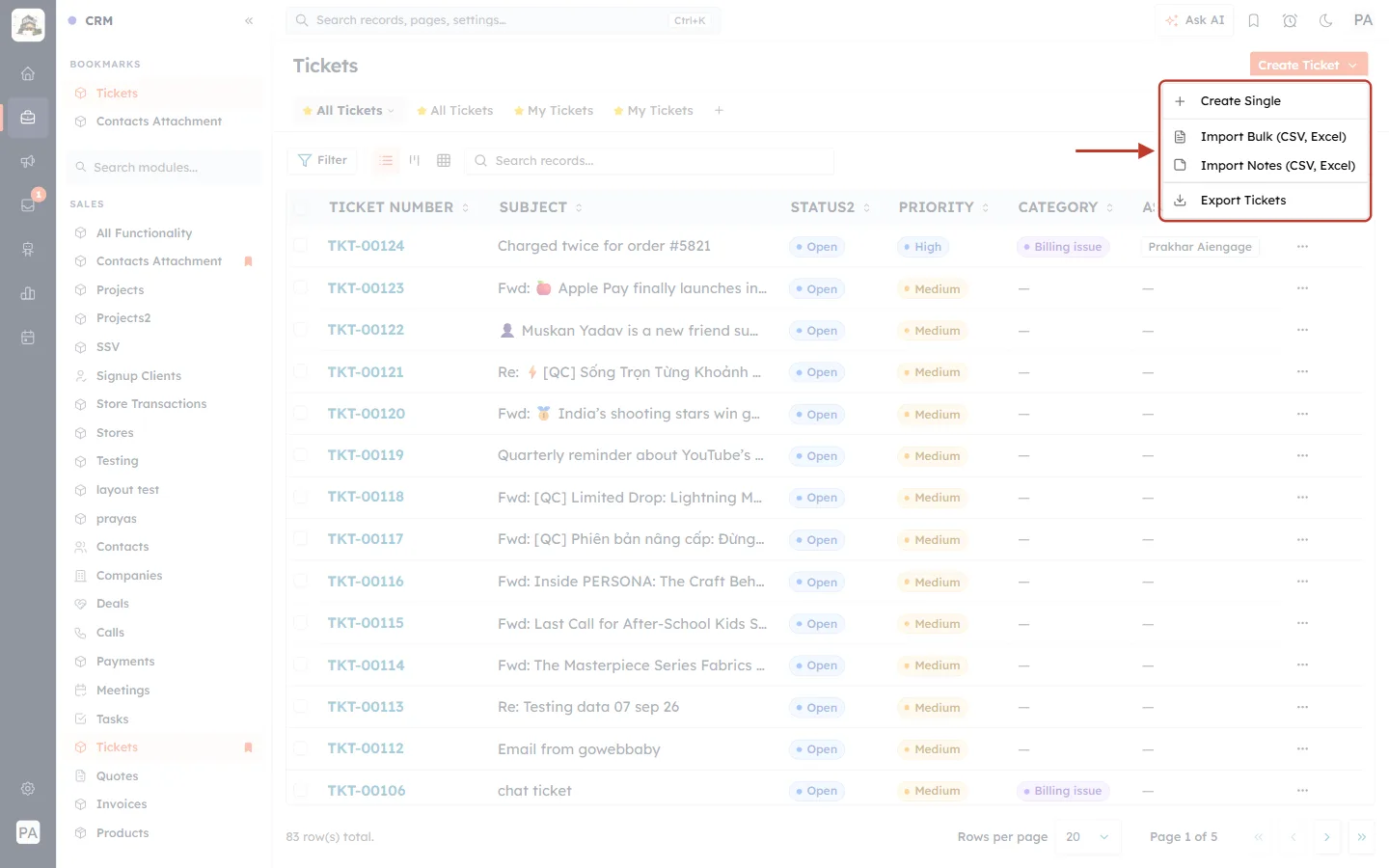1389x868 pixels.
Task: Open the three-dot menu for TKT-00113
Action: (x=1302, y=707)
